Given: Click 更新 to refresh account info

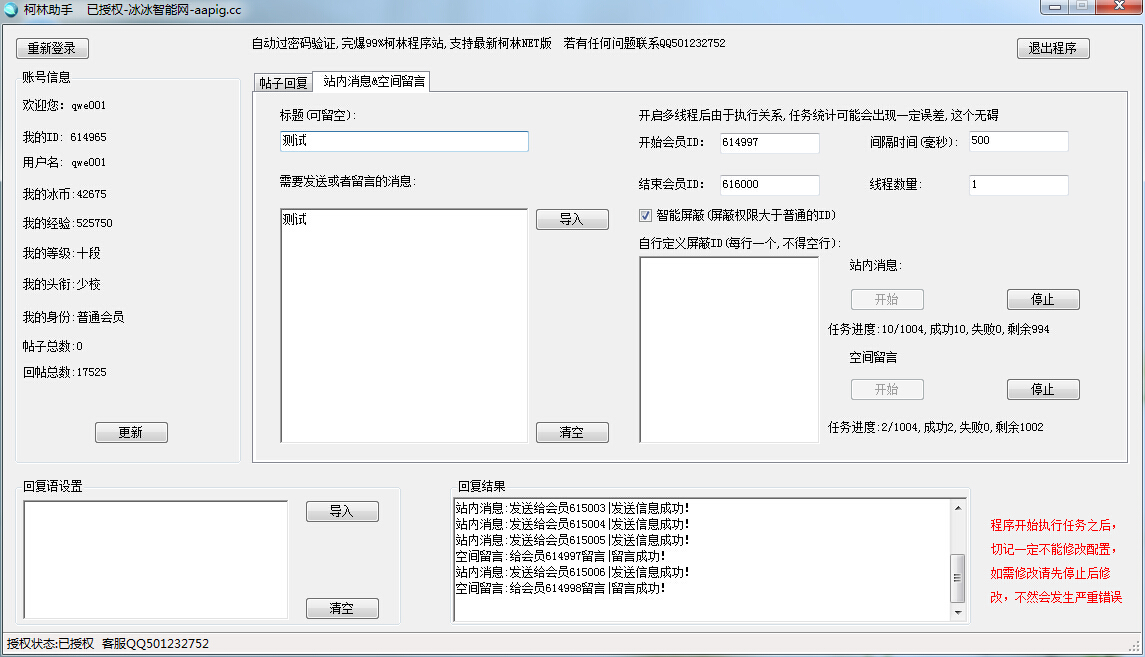Looking at the screenshot, I should [131, 432].
